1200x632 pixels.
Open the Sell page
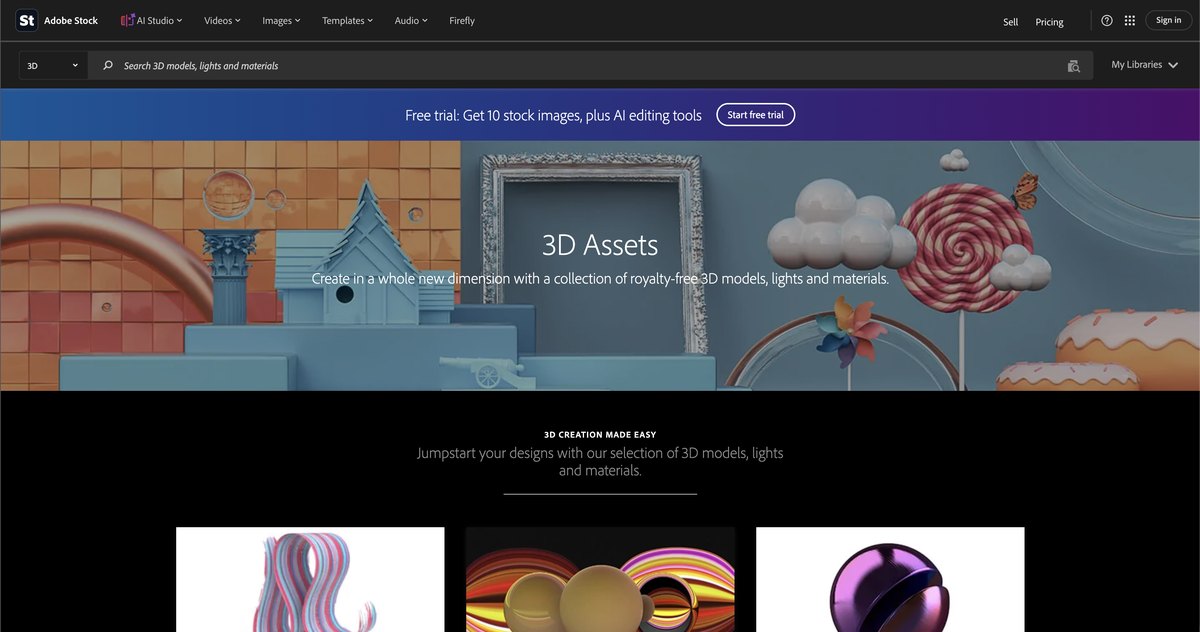coord(1011,22)
